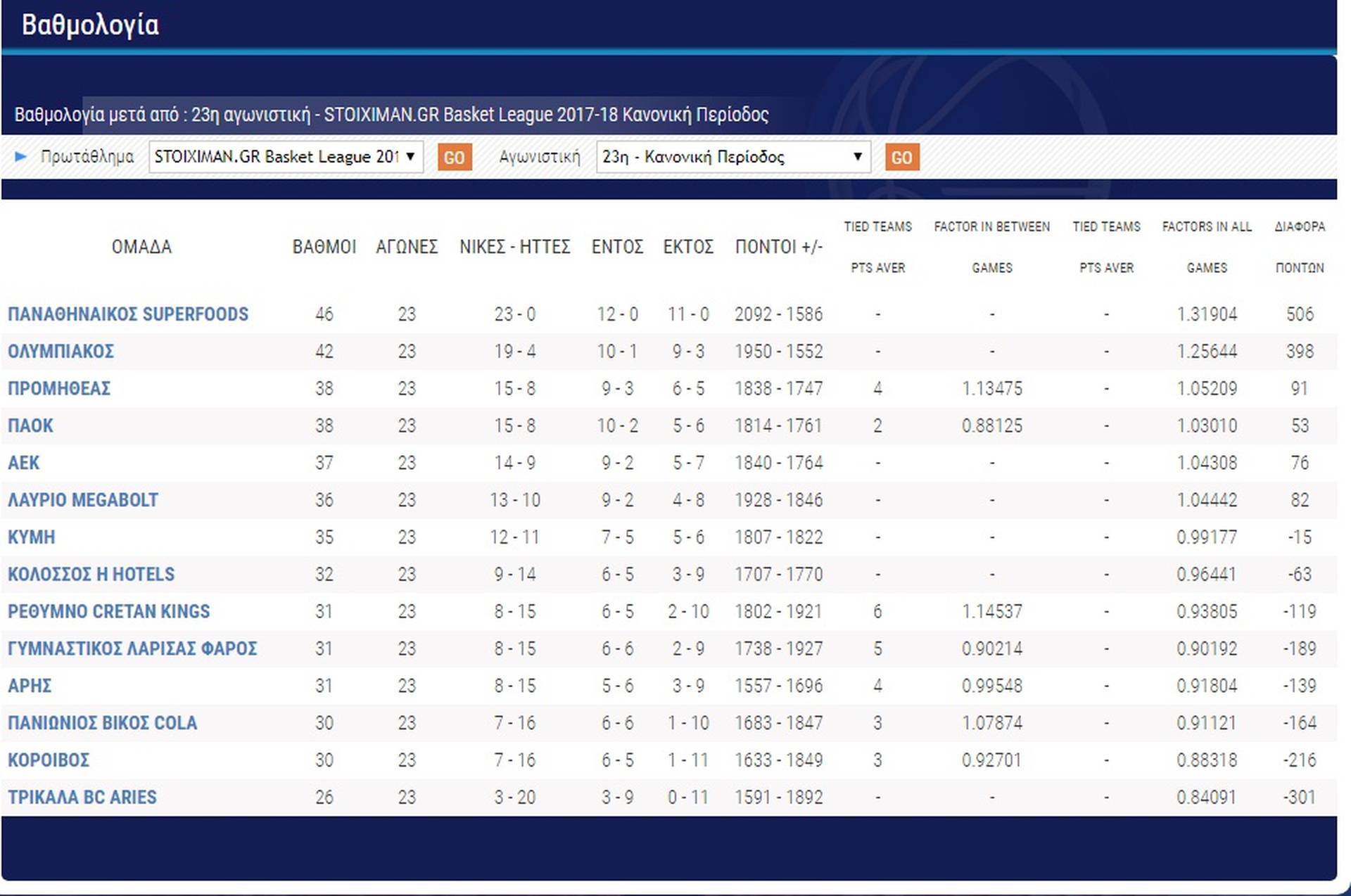Click the blue arrow beside Πρωτάθλημα
1351x896 pixels.
coord(20,156)
